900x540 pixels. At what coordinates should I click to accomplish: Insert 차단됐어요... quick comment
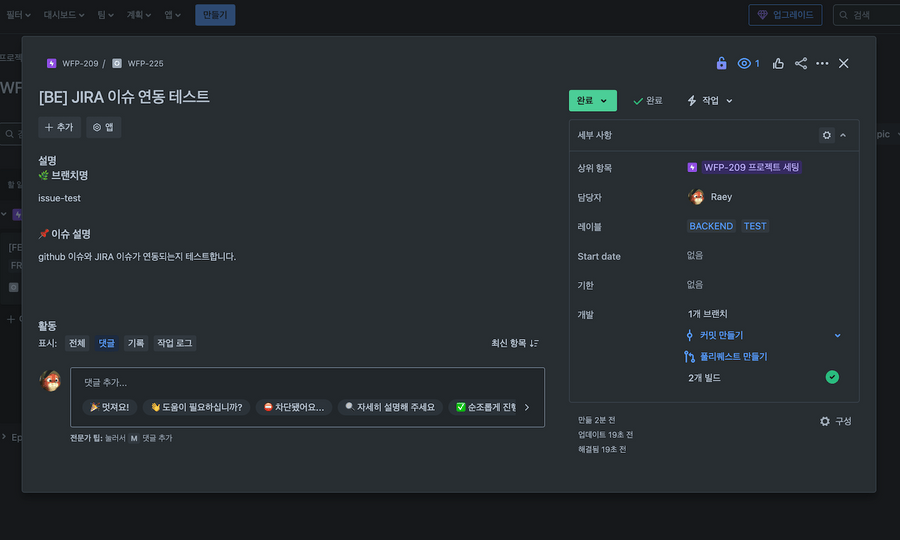(x=294, y=407)
